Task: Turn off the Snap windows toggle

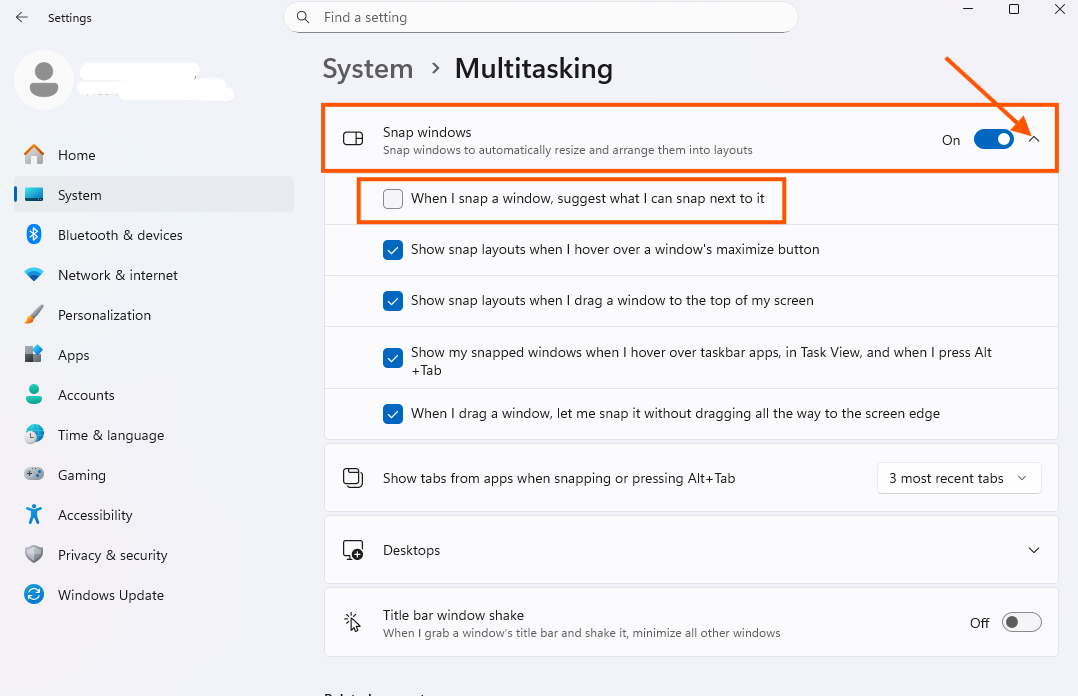Action: tap(993, 140)
